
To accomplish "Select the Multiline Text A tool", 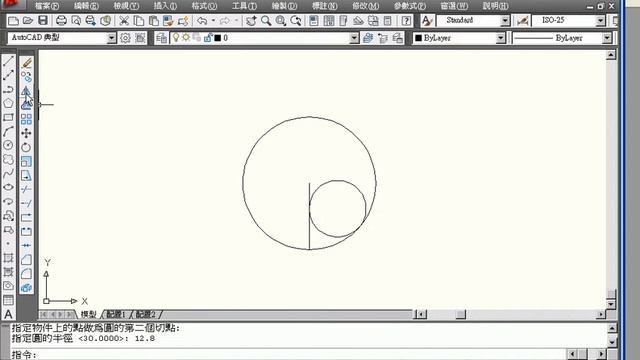I will [x=8, y=314].
